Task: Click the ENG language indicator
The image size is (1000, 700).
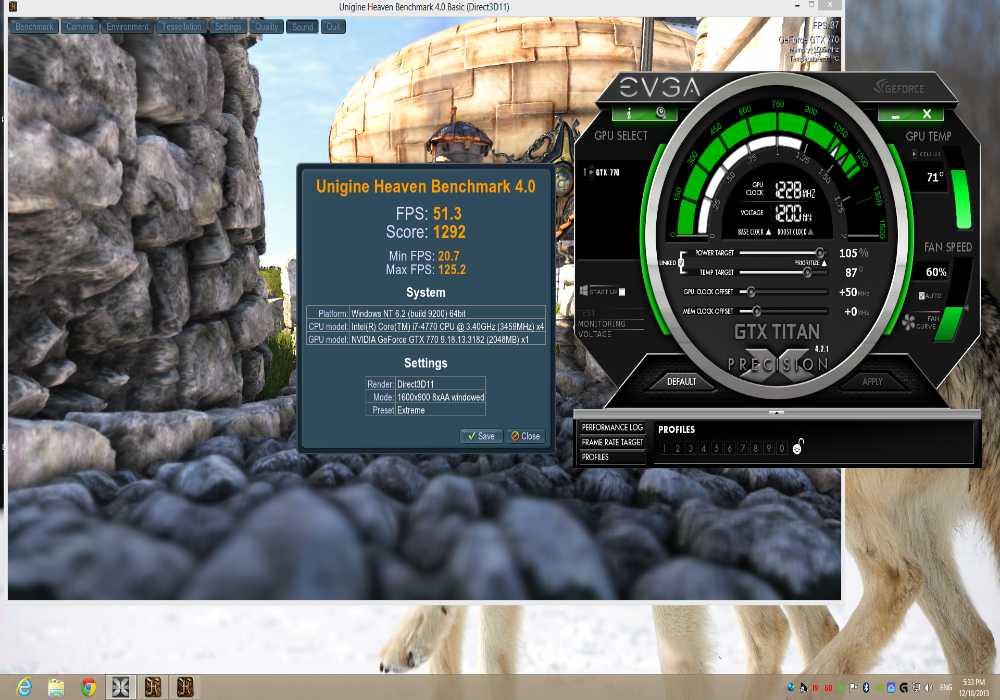Action: click(x=946, y=687)
